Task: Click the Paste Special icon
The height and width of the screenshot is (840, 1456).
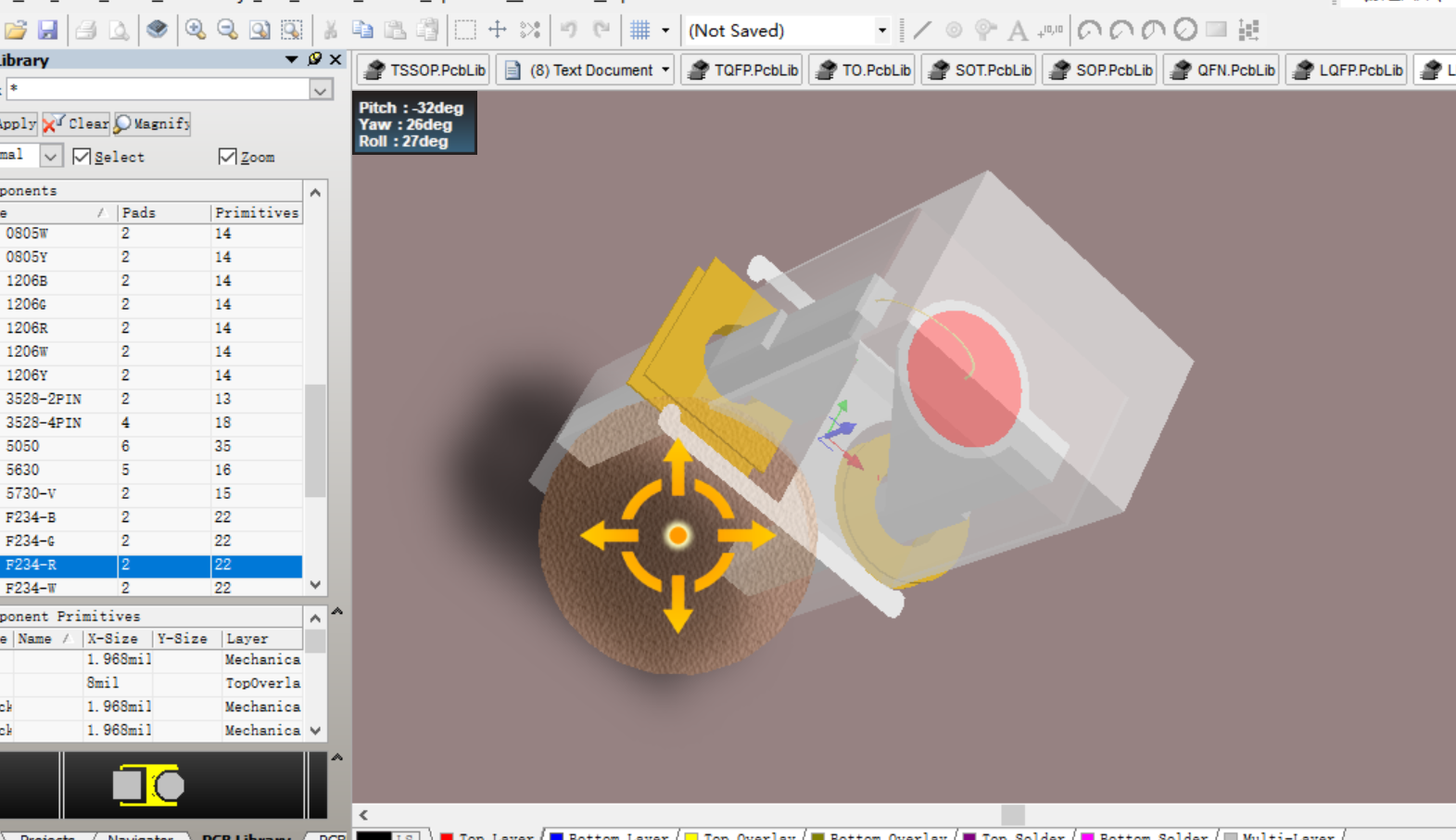Action: pyautogui.click(x=427, y=31)
